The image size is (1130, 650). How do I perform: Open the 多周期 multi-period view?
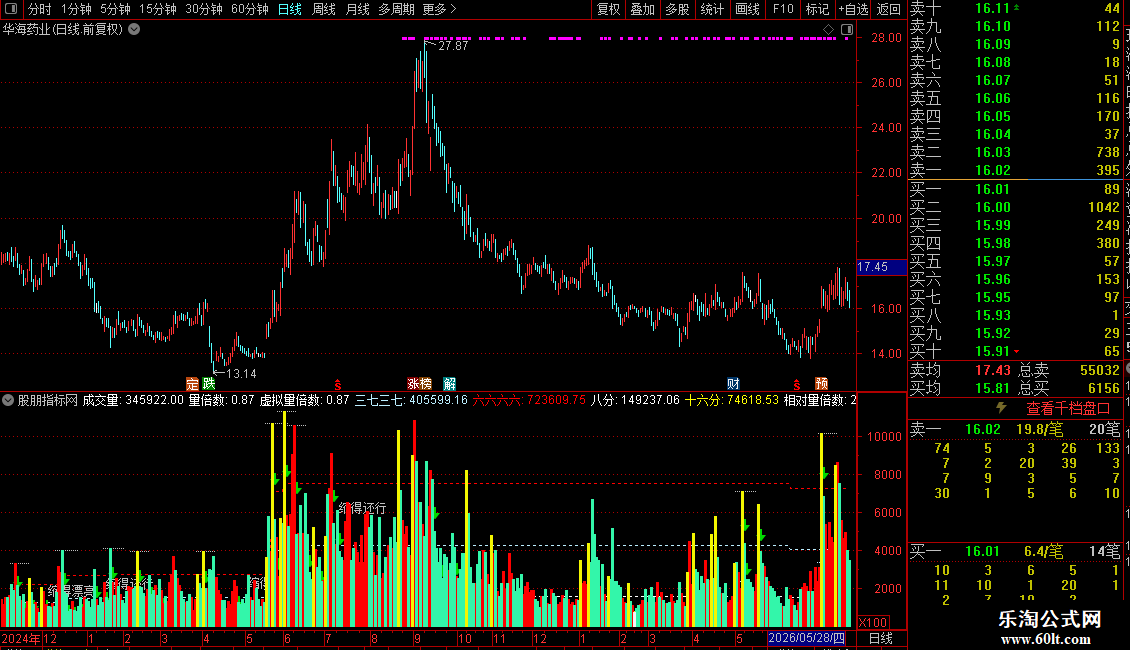pyautogui.click(x=396, y=9)
